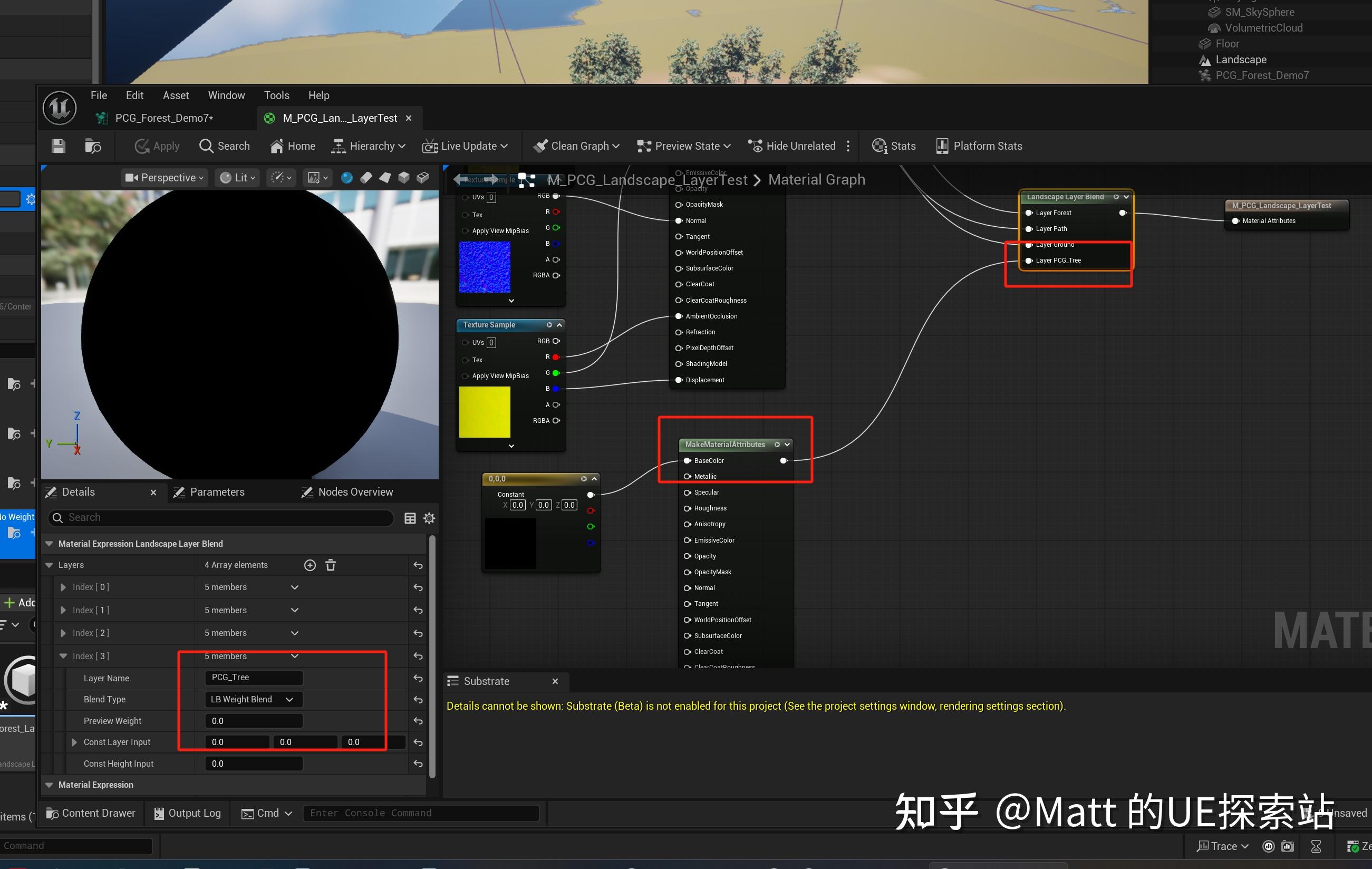Add element to Layers array

[310, 565]
